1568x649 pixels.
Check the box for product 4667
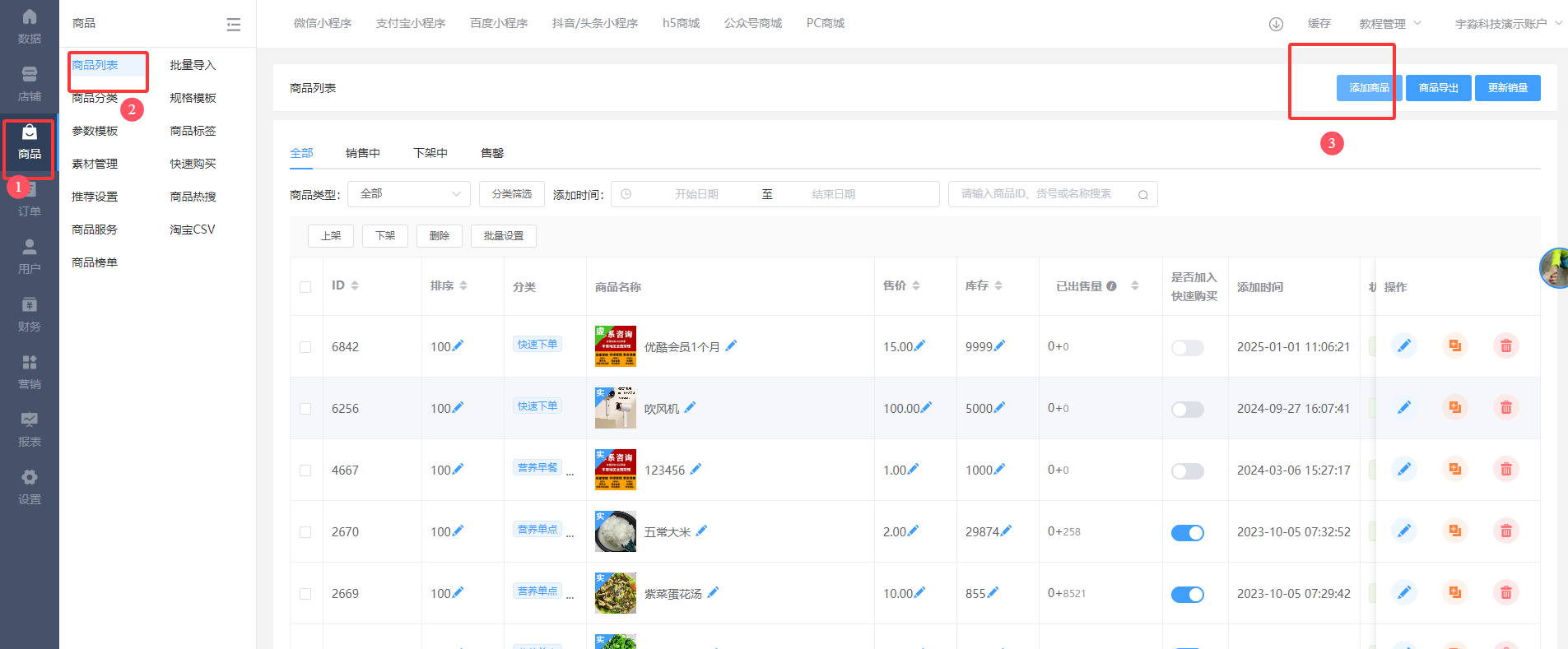click(x=305, y=471)
